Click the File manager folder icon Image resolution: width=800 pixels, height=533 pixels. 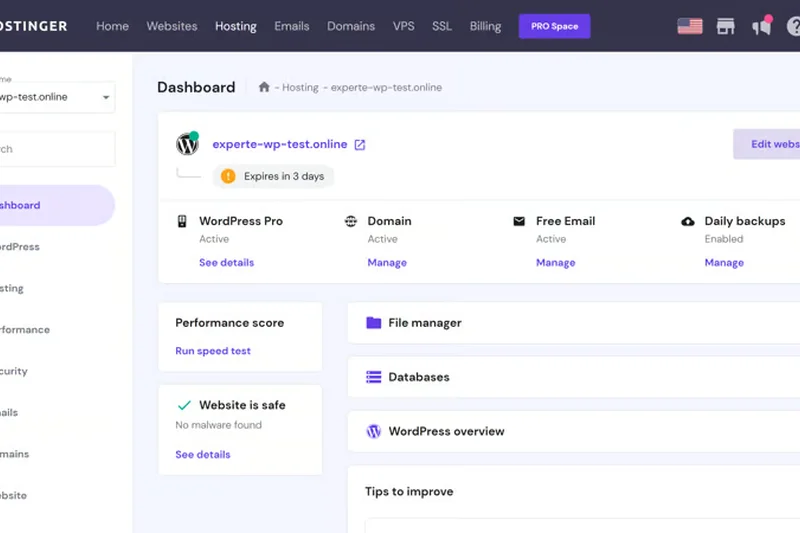[x=373, y=323]
